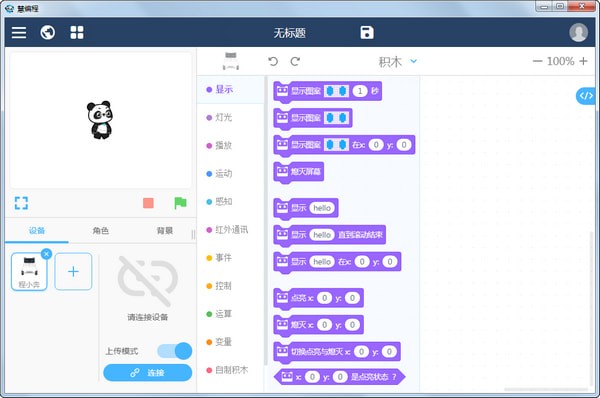Click the 是点亮状态 reporter block

(339, 377)
